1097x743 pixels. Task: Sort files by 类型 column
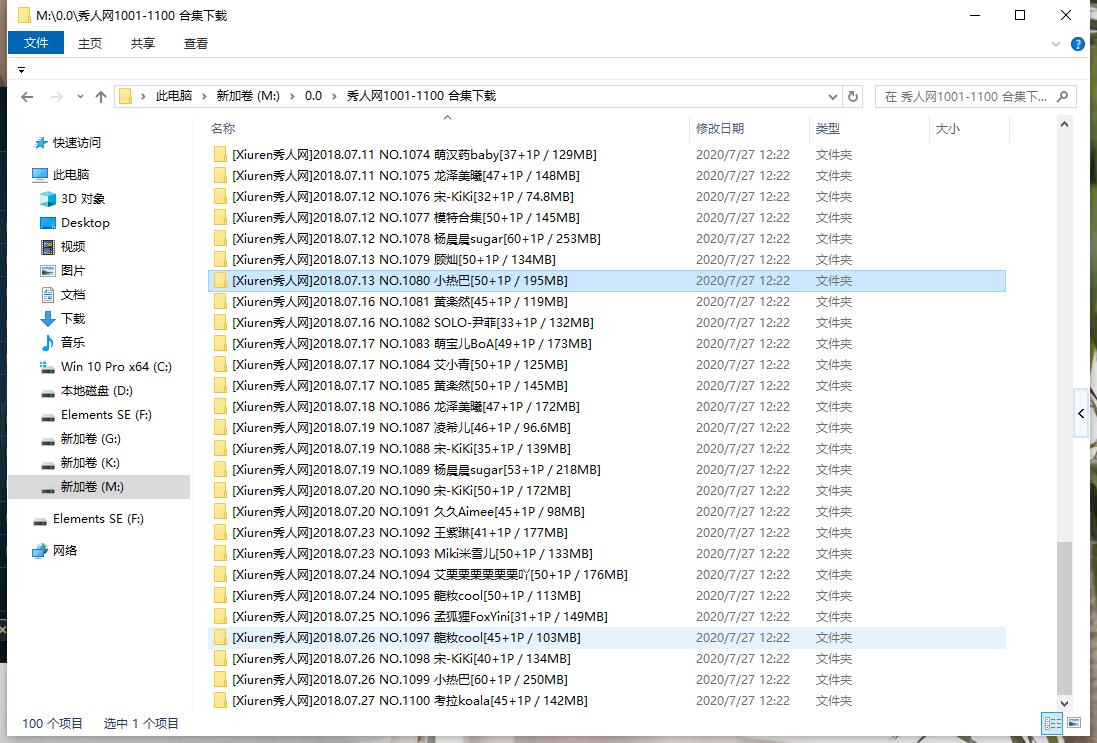click(828, 129)
